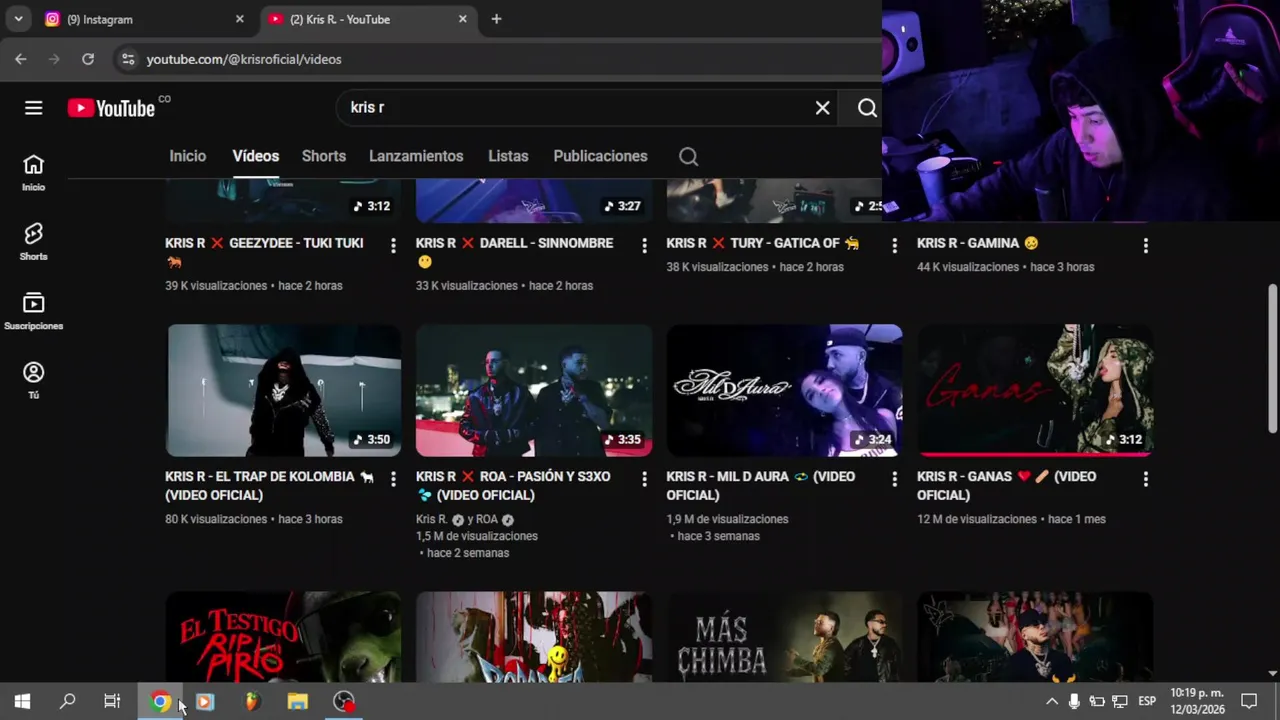Viewport: 1280px width, 720px height.
Task: Open options for MIL D AURA video
Action: pyautogui.click(x=894, y=479)
